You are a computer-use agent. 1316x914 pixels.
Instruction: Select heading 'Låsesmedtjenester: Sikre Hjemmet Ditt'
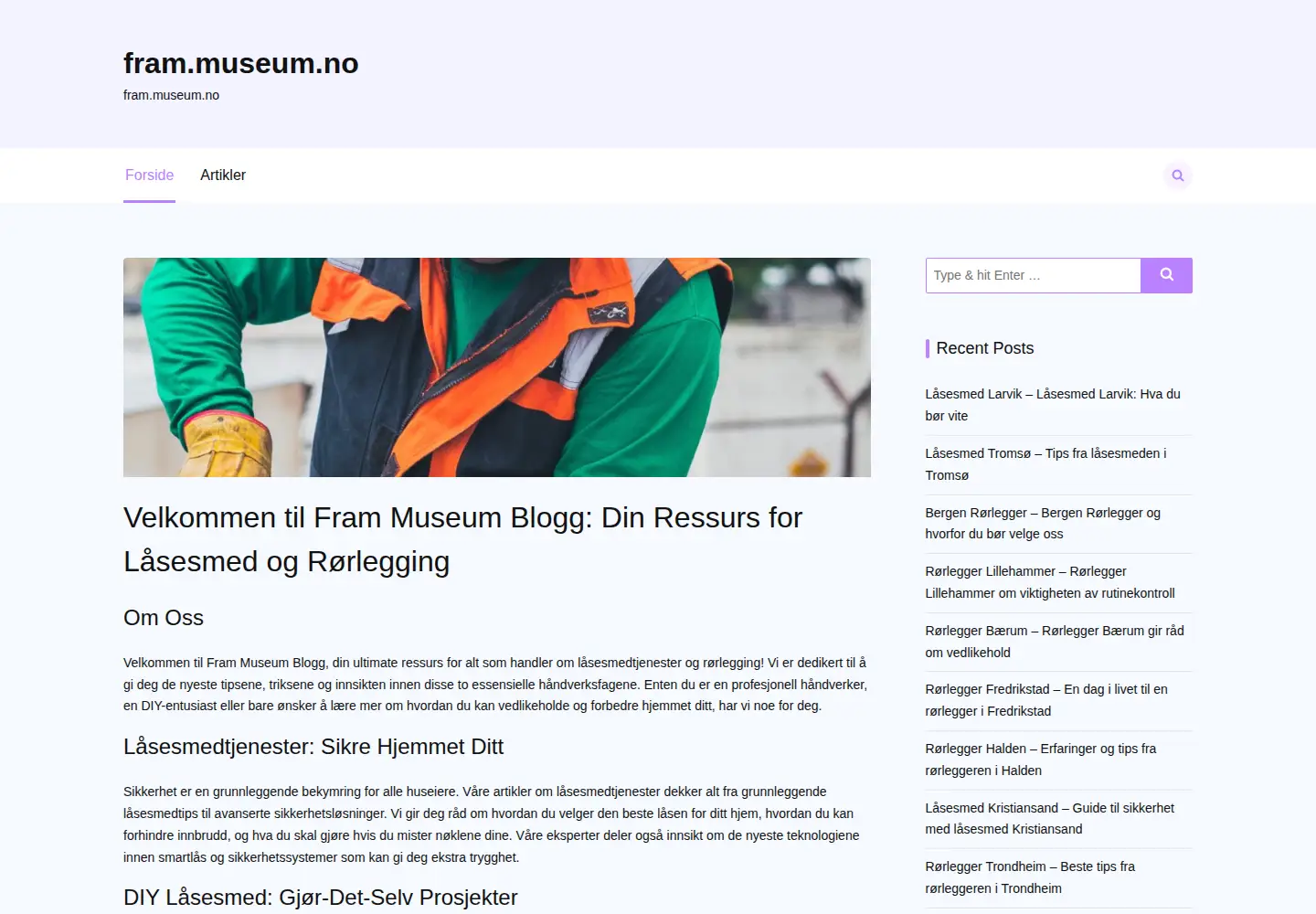pyautogui.click(x=313, y=747)
